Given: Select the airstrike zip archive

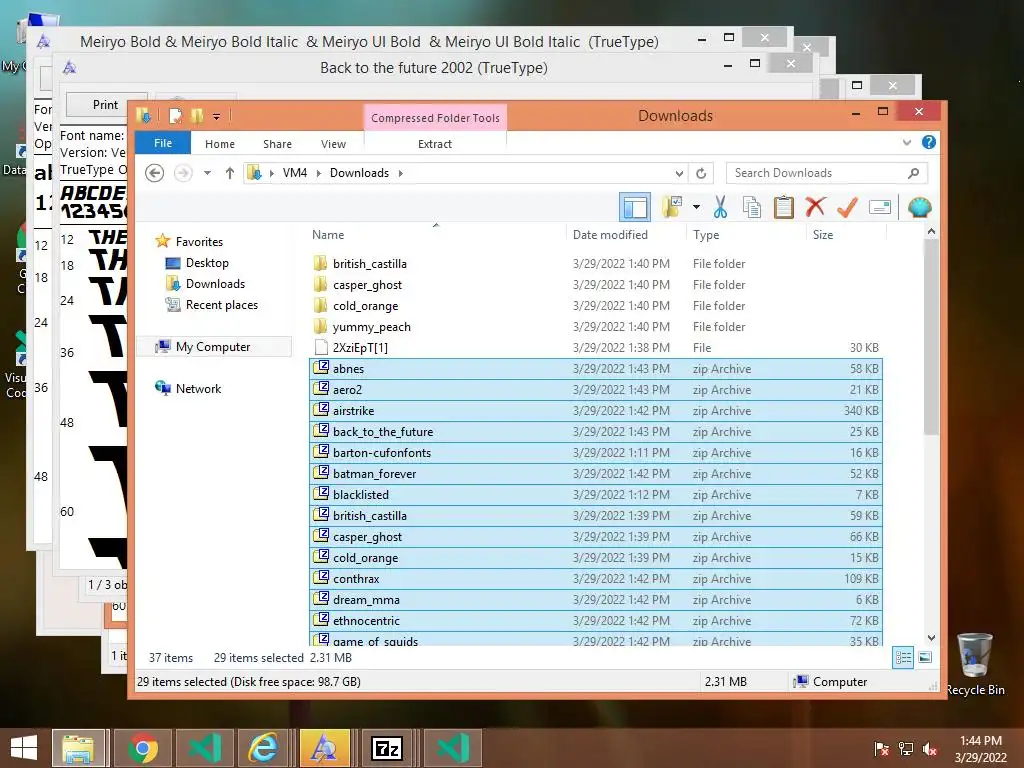Looking at the screenshot, I should click(x=596, y=411).
